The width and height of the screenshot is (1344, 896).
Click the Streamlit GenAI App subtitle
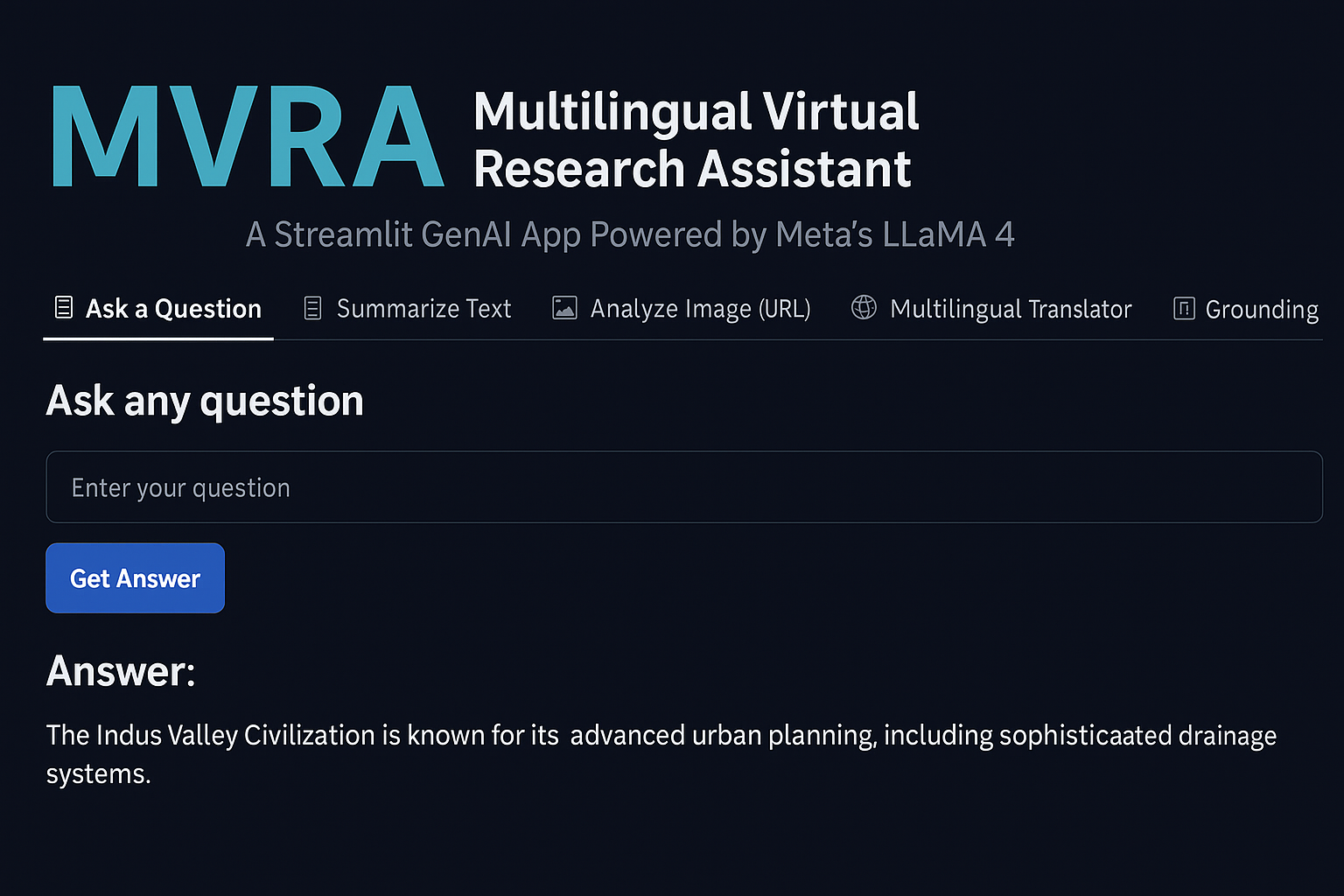coord(630,234)
